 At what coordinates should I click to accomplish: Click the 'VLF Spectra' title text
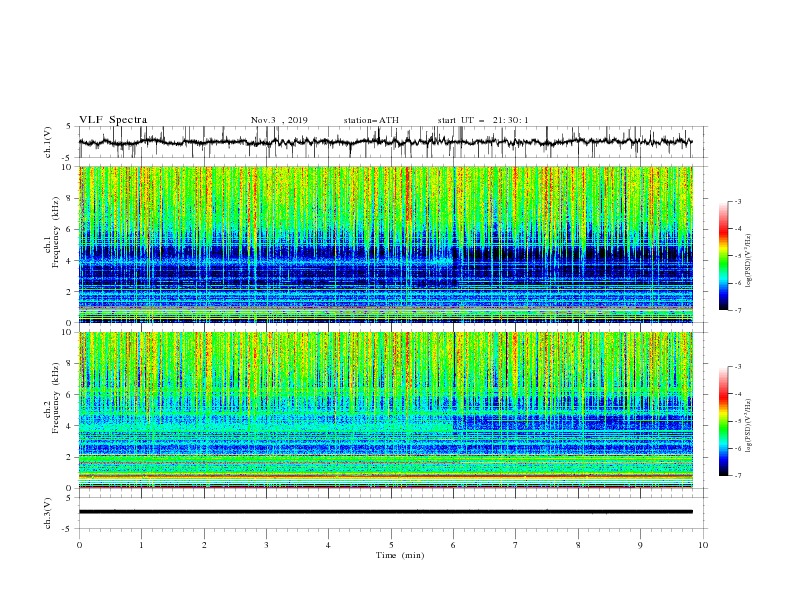[113, 120]
